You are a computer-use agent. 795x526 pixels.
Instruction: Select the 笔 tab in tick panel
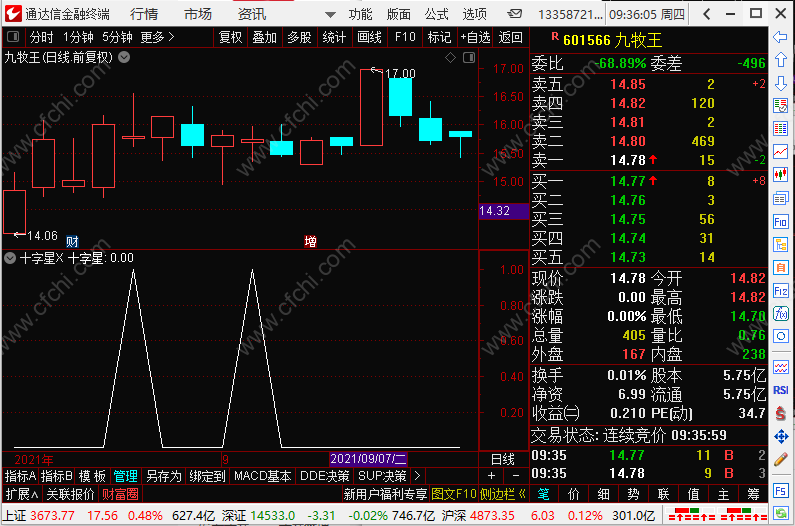click(543, 494)
